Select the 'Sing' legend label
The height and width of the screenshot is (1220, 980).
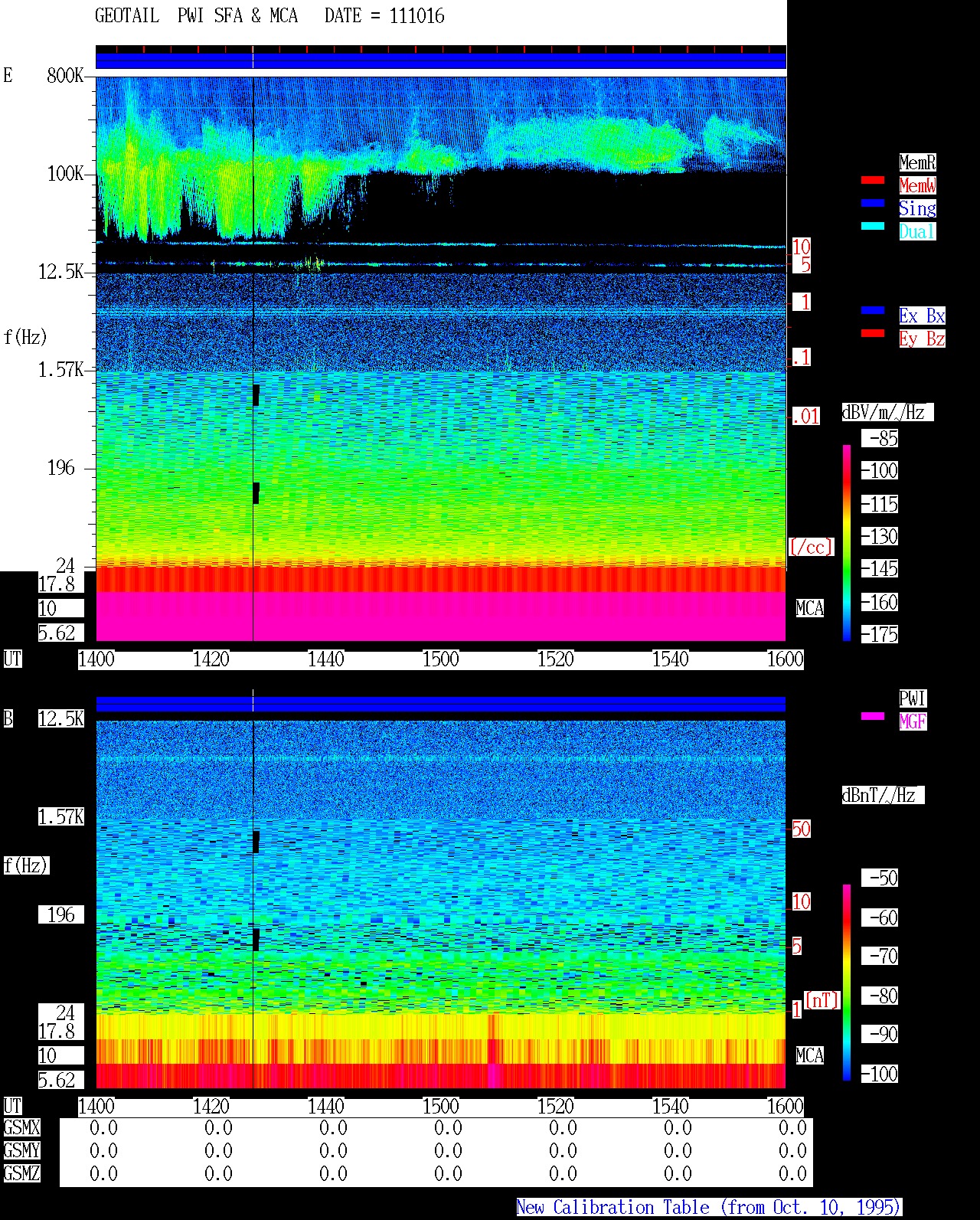click(917, 208)
